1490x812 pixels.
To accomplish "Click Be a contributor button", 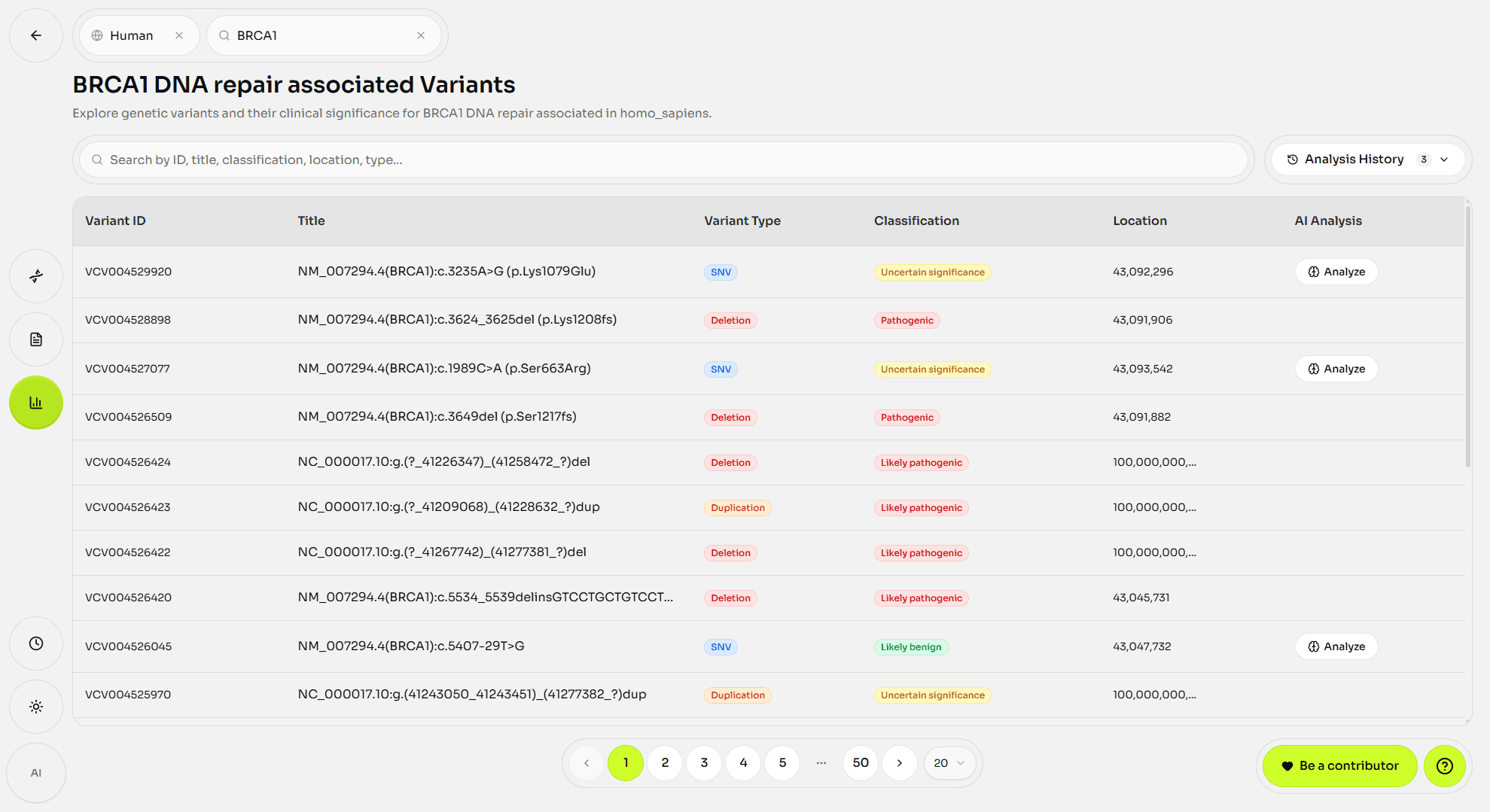I will (x=1339, y=765).
